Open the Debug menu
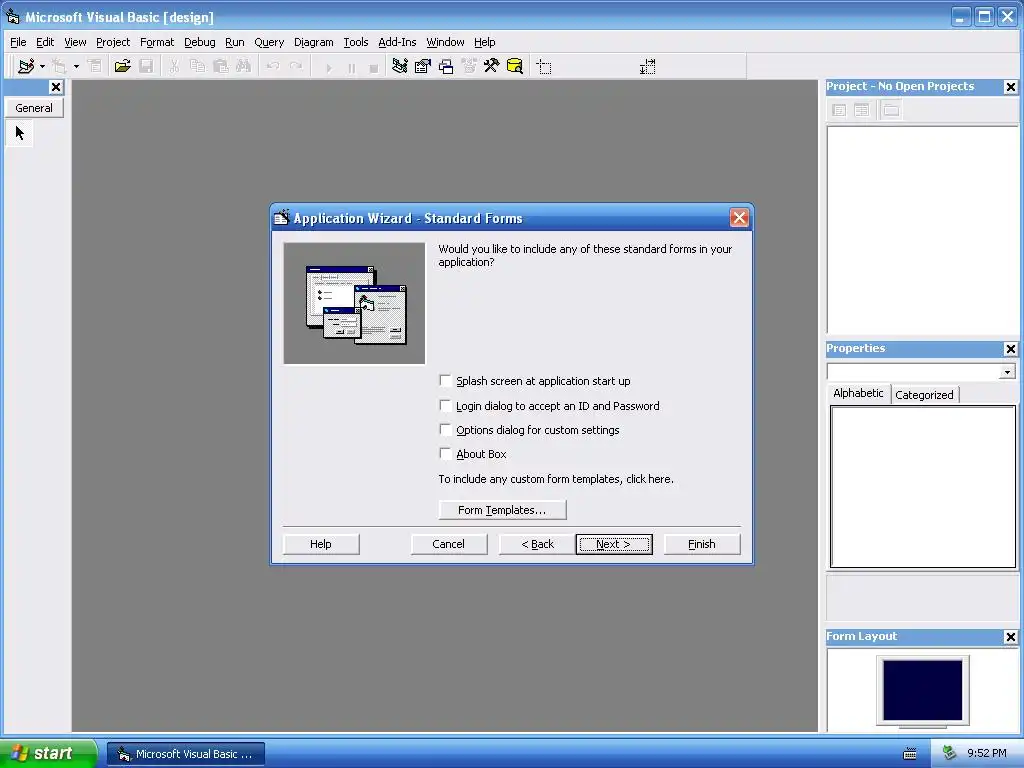The height and width of the screenshot is (768, 1024). [x=200, y=42]
